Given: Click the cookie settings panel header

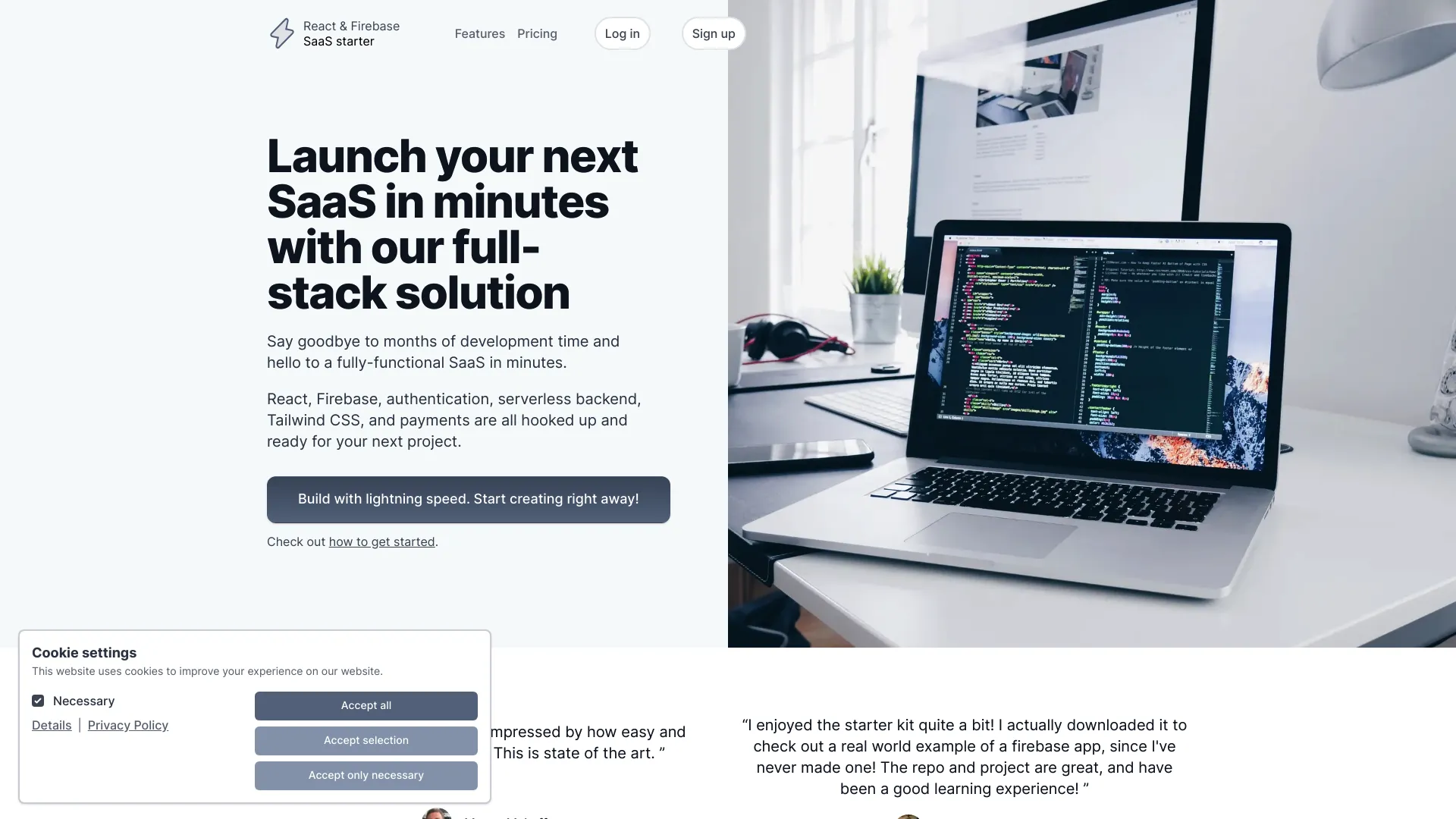Looking at the screenshot, I should point(84,654).
